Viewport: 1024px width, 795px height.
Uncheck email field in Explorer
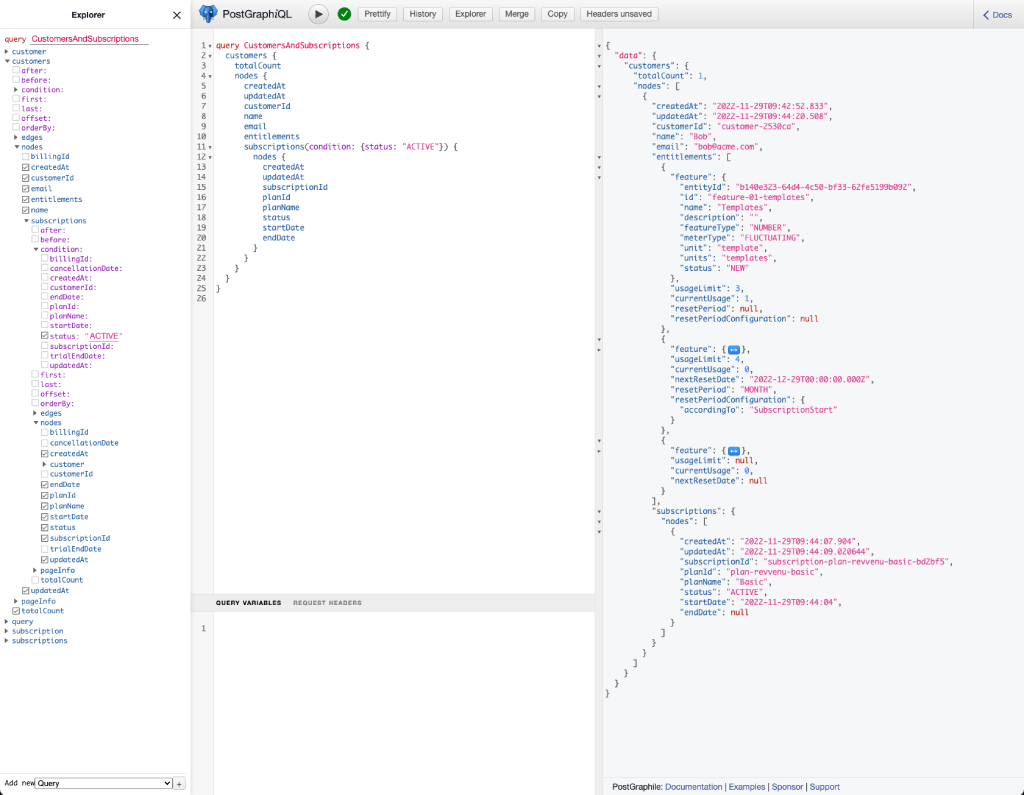[x=25, y=189]
